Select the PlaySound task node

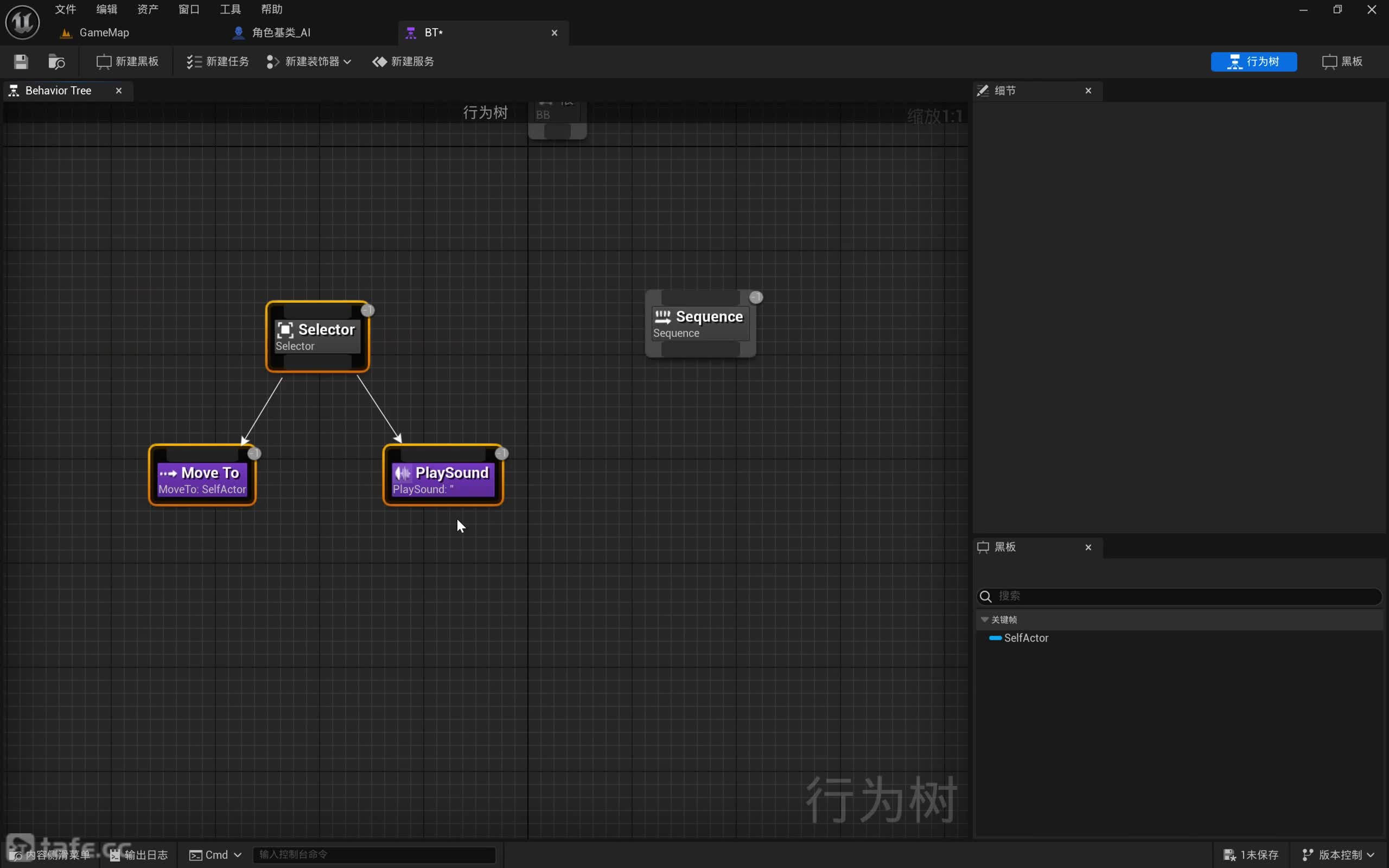click(x=443, y=475)
